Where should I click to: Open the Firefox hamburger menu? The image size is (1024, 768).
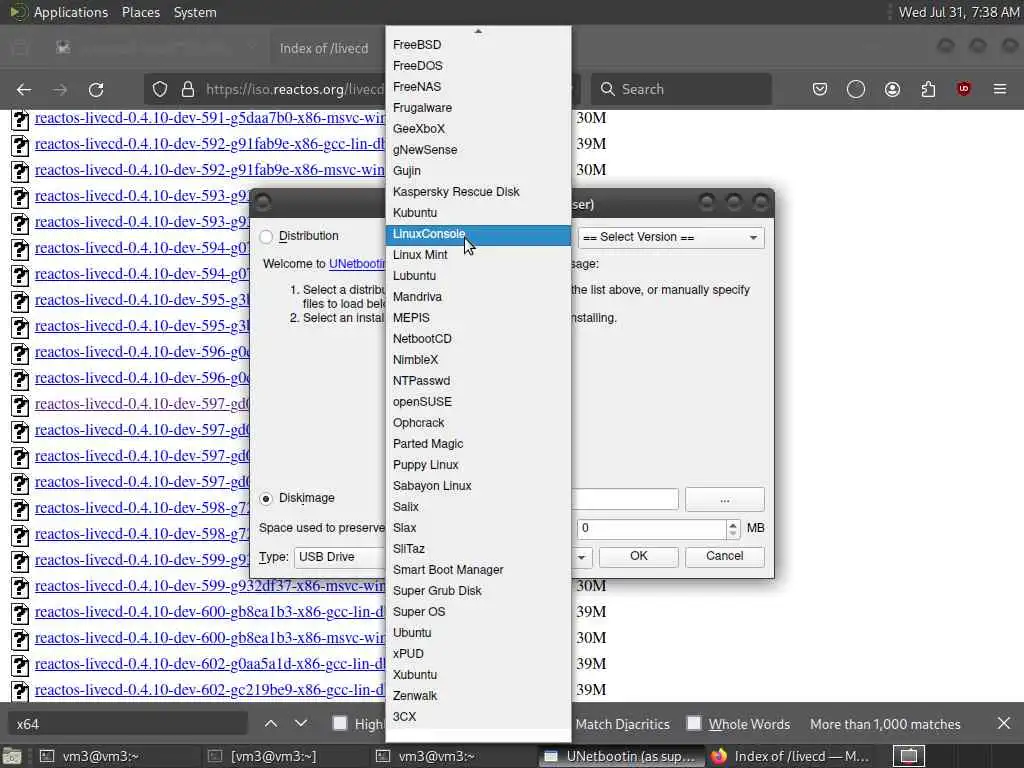1000,89
